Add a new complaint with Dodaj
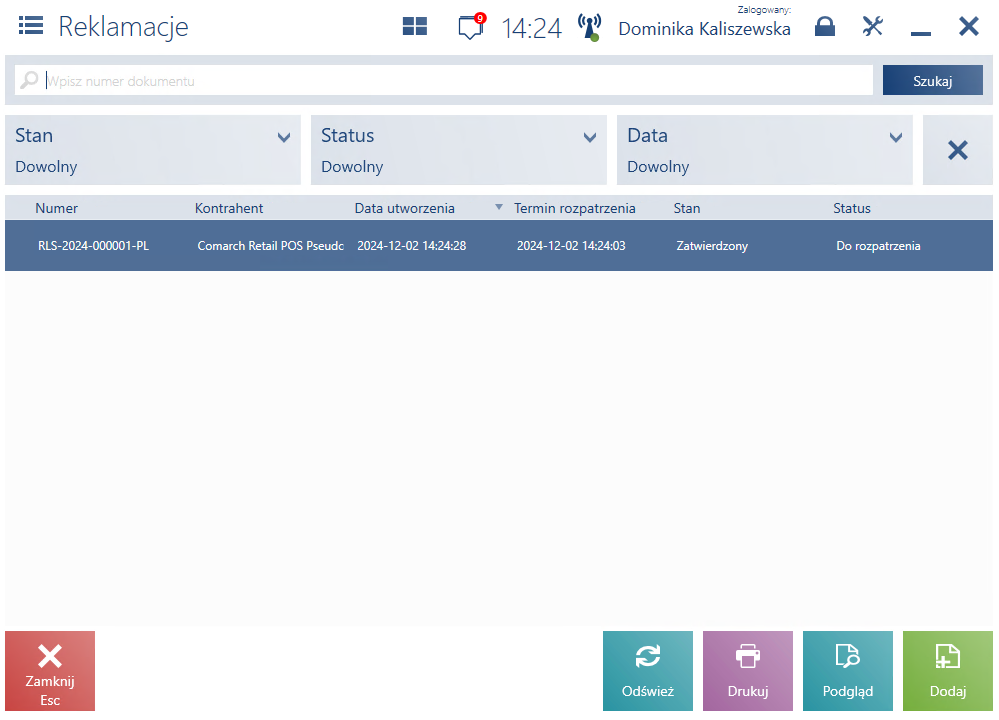Viewport: 999px width, 720px height. click(x=948, y=671)
